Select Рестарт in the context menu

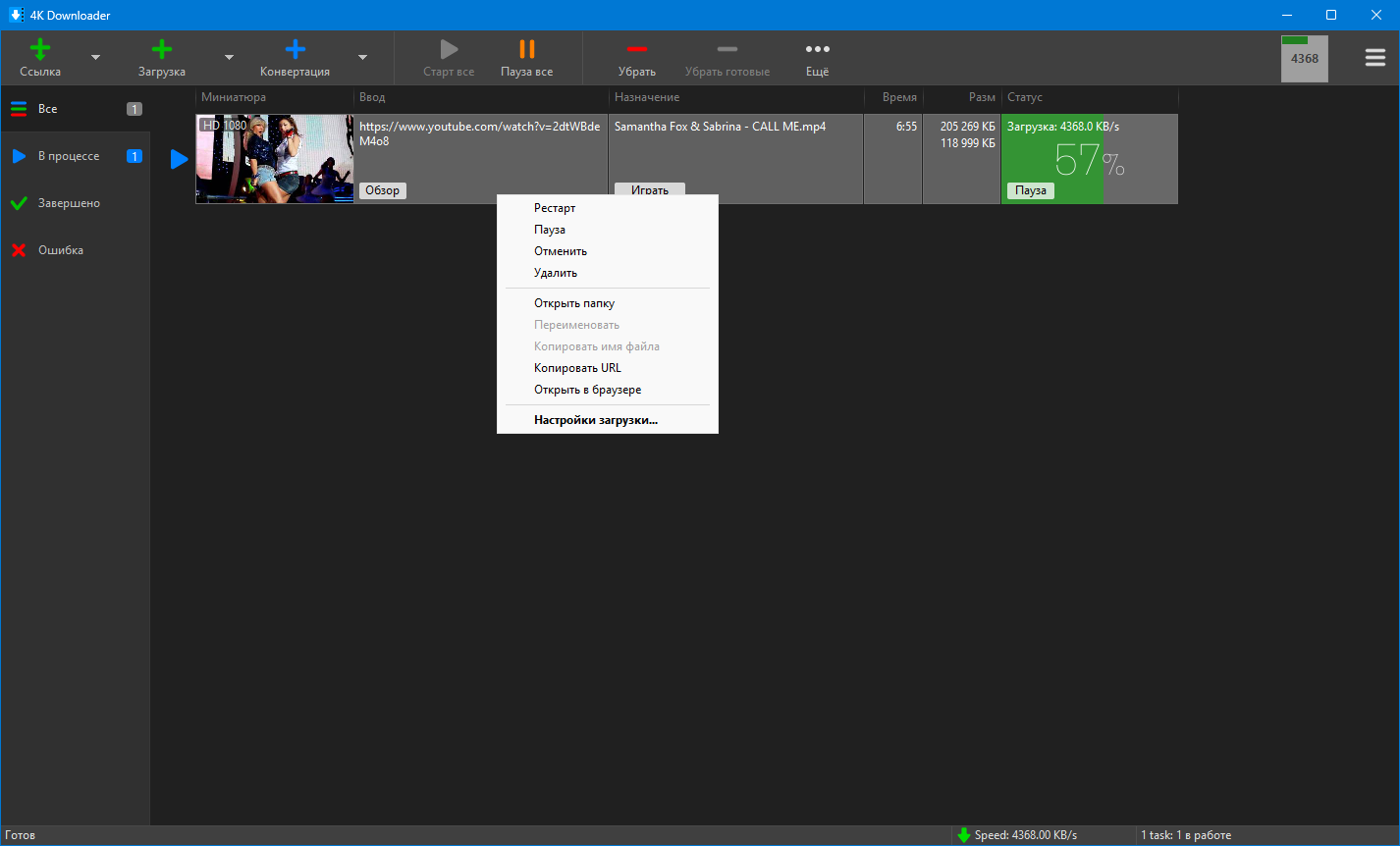tap(555, 208)
